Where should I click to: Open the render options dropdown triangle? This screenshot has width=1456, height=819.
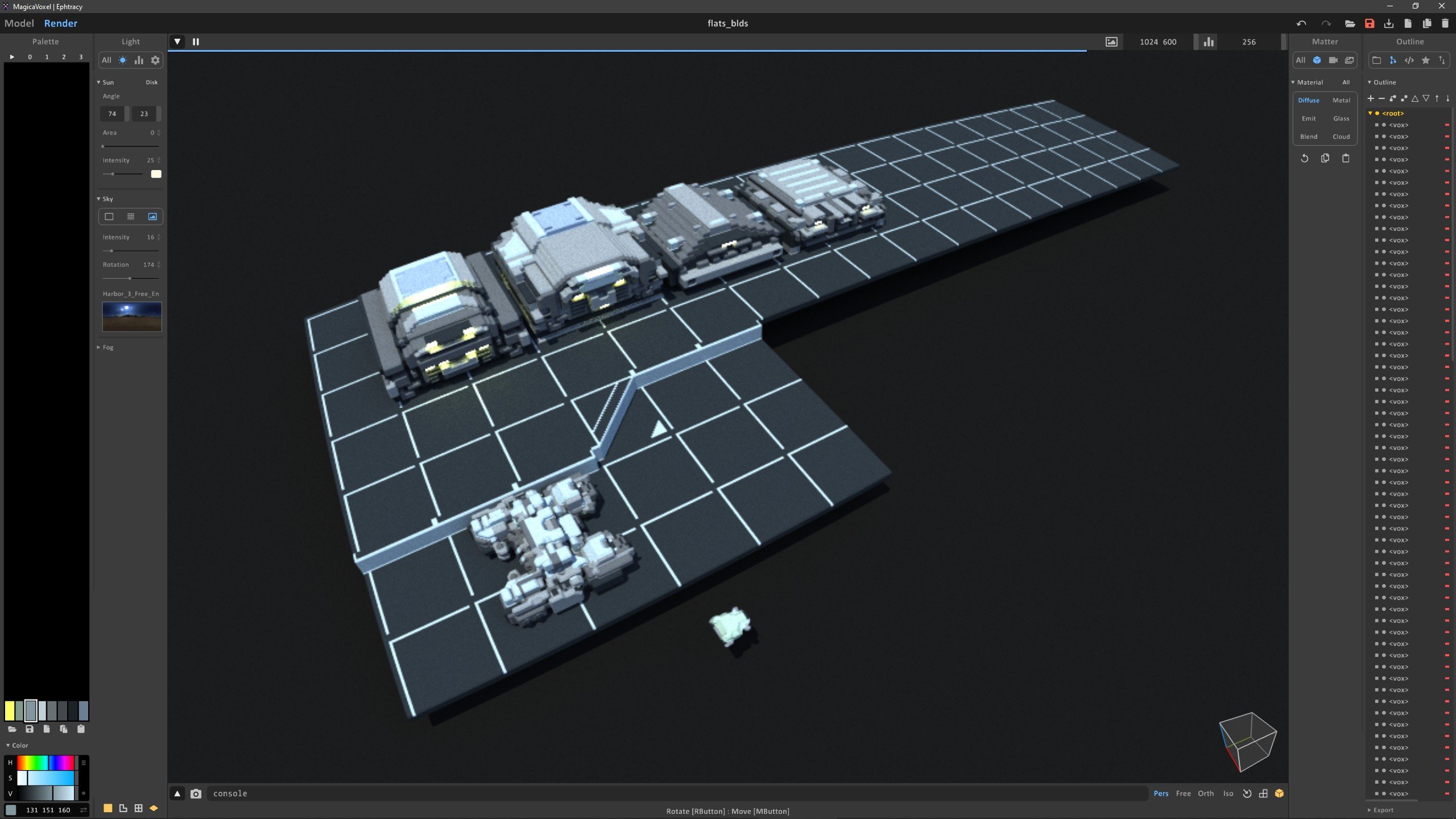pyautogui.click(x=177, y=42)
